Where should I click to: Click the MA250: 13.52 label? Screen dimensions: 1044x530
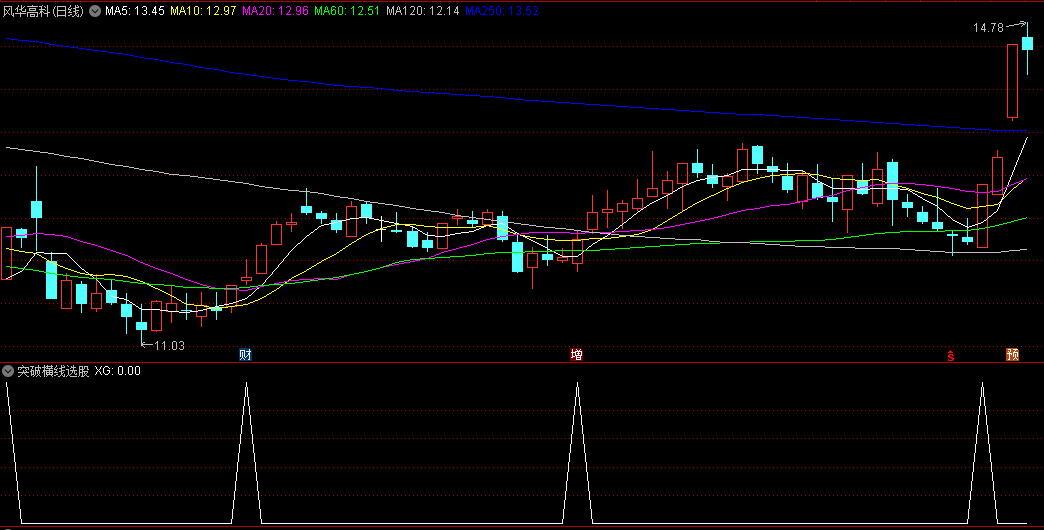[501, 11]
